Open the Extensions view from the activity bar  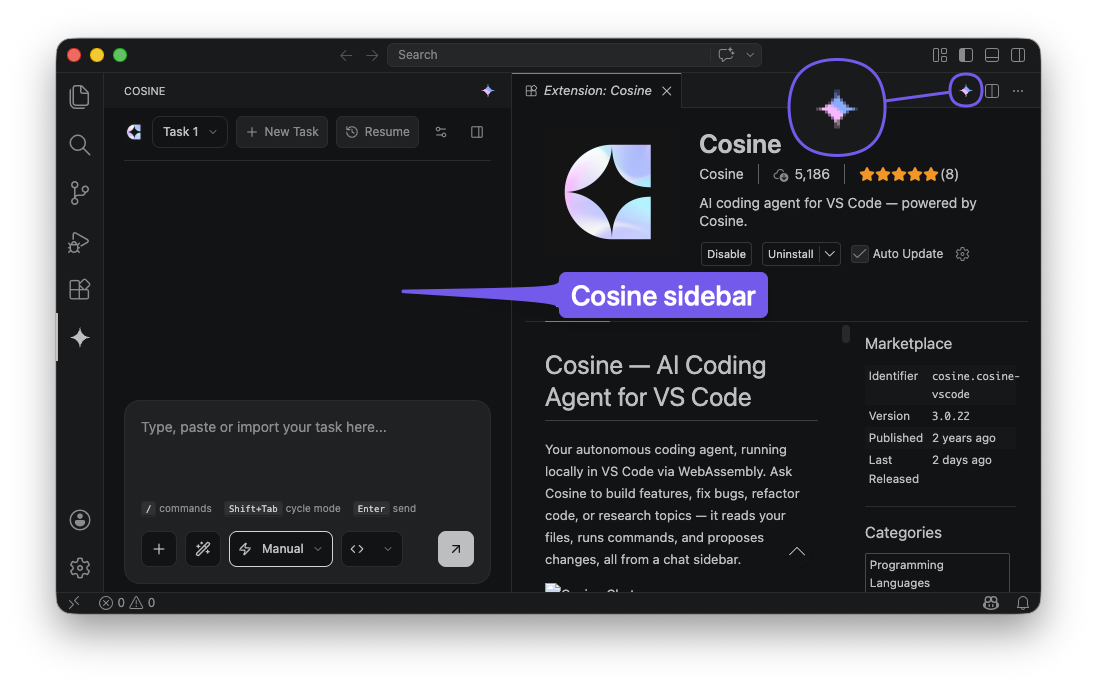(x=80, y=289)
